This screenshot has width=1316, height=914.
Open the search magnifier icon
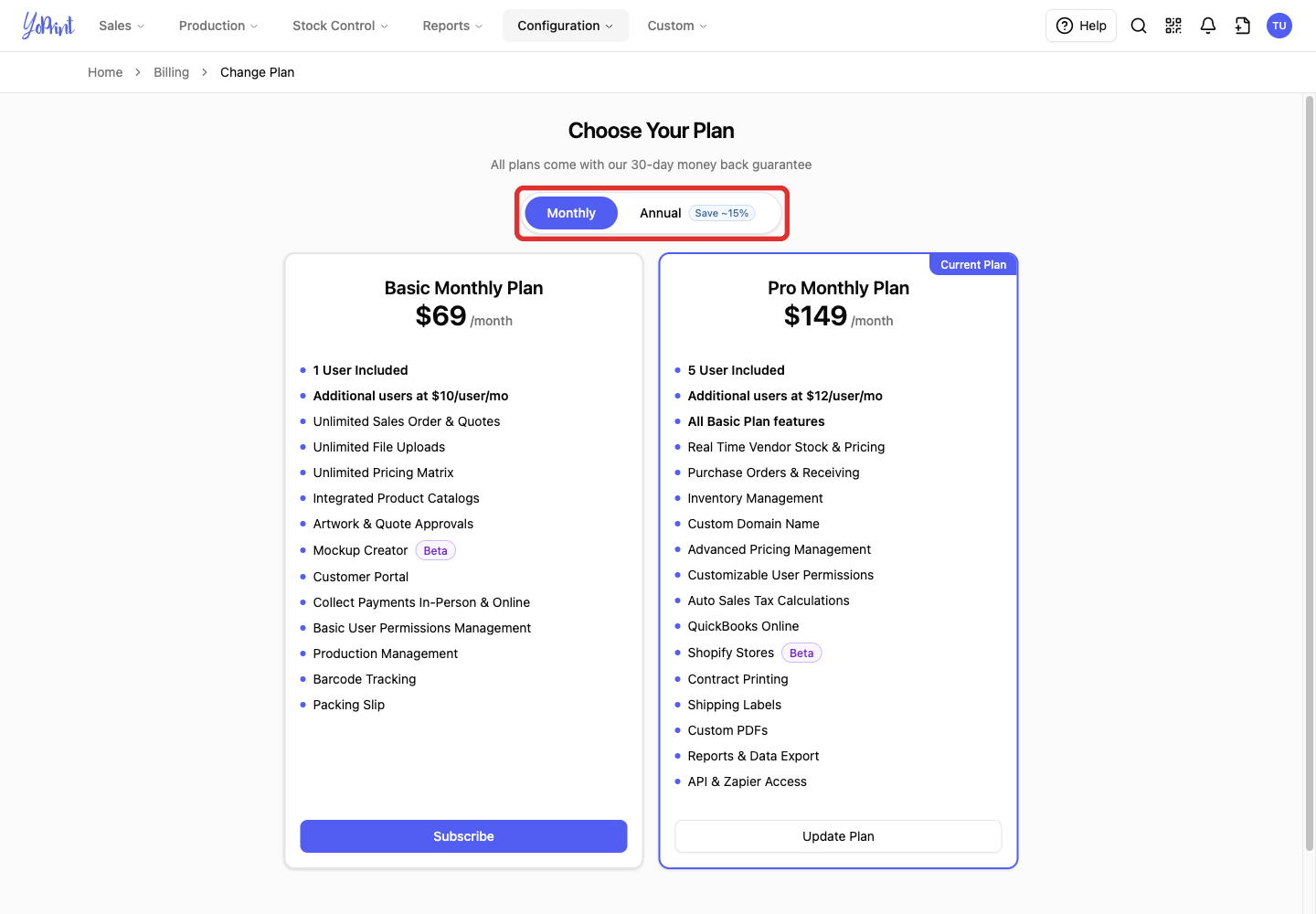pyautogui.click(x=1139, y=26)
